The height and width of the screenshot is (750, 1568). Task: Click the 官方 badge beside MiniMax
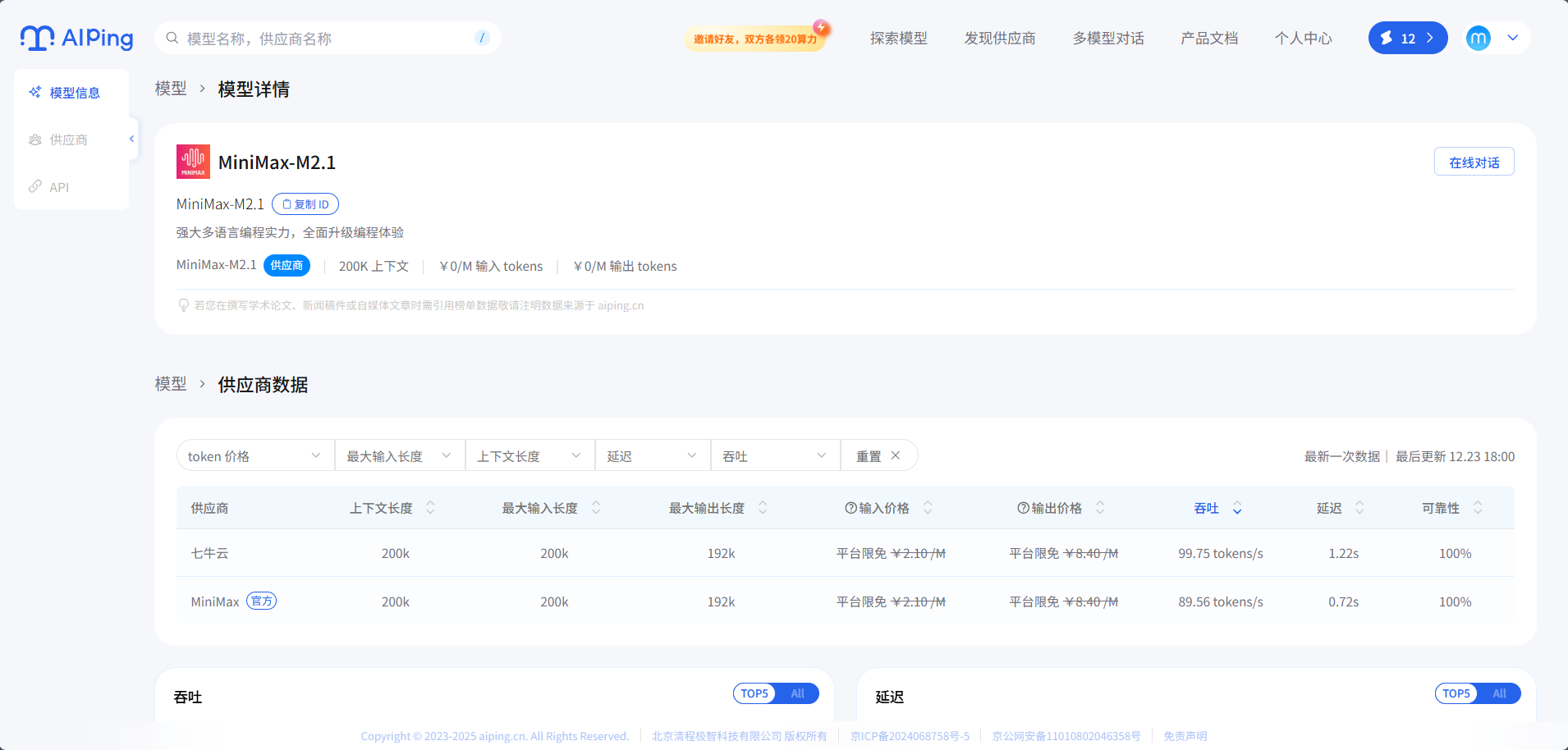[x=261, y=601]
